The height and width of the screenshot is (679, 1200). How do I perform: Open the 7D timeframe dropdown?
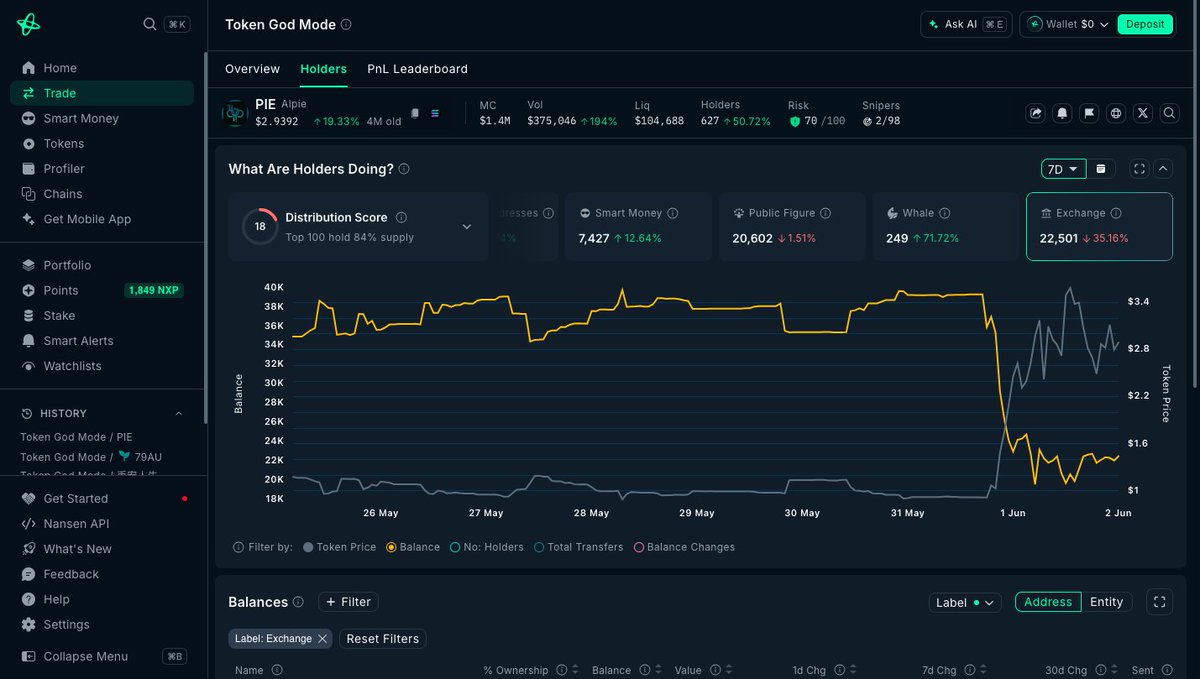tap(1064, 169)
